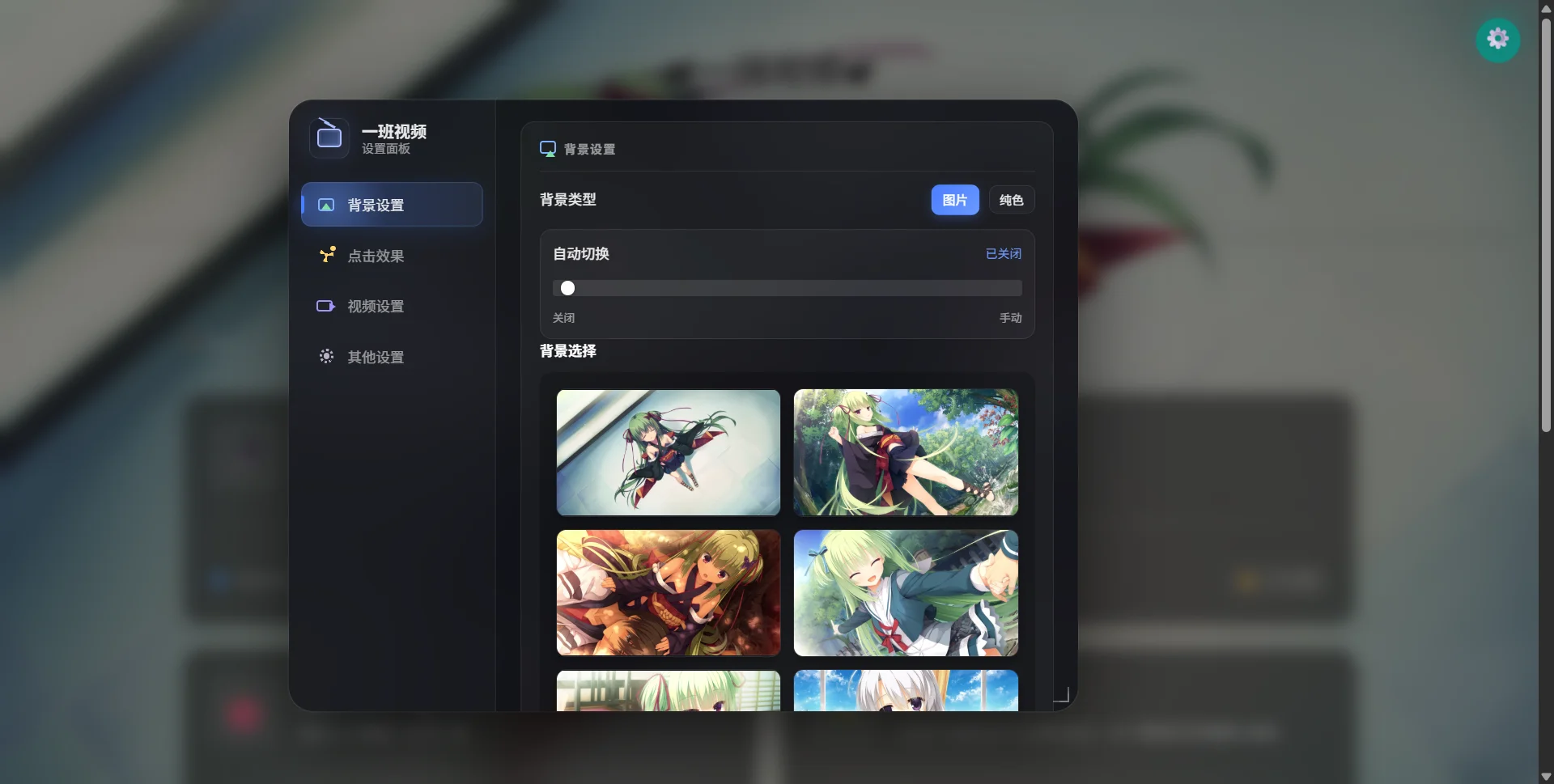Click the 设置面板 subtitle text
1554x784 pixels.
(x=386, y=149)
